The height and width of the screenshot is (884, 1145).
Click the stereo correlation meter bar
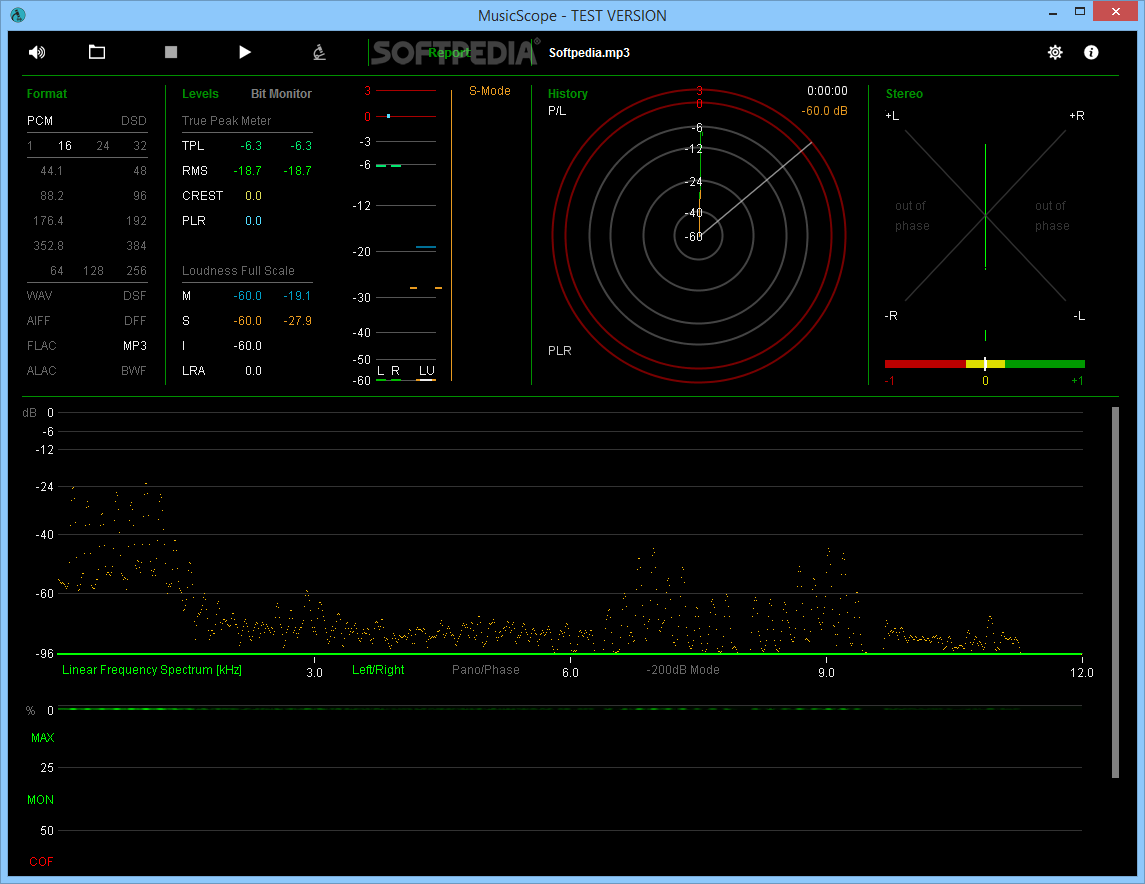(984, 364)
